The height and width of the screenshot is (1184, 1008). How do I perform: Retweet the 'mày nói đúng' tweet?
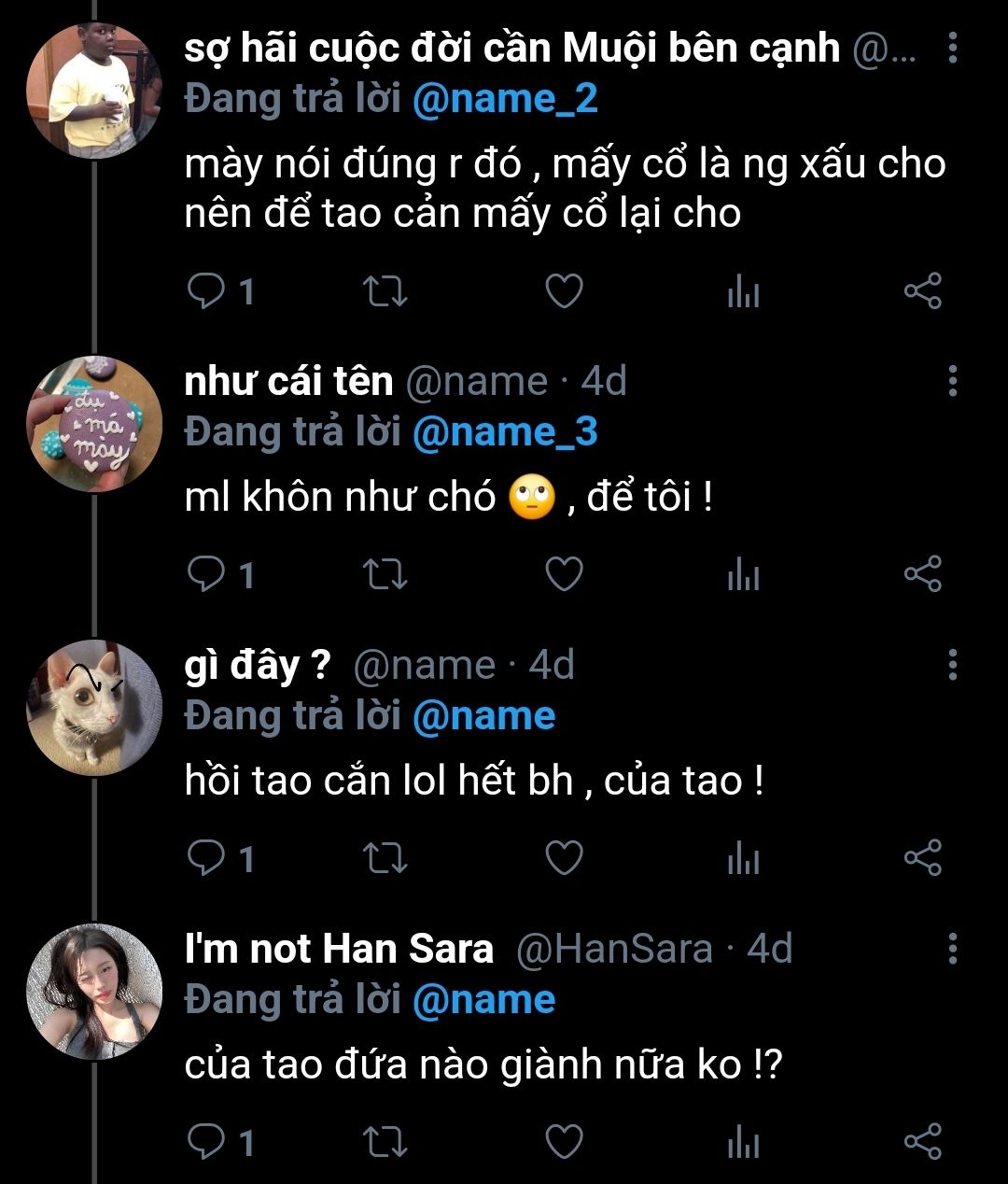(384, 291)
